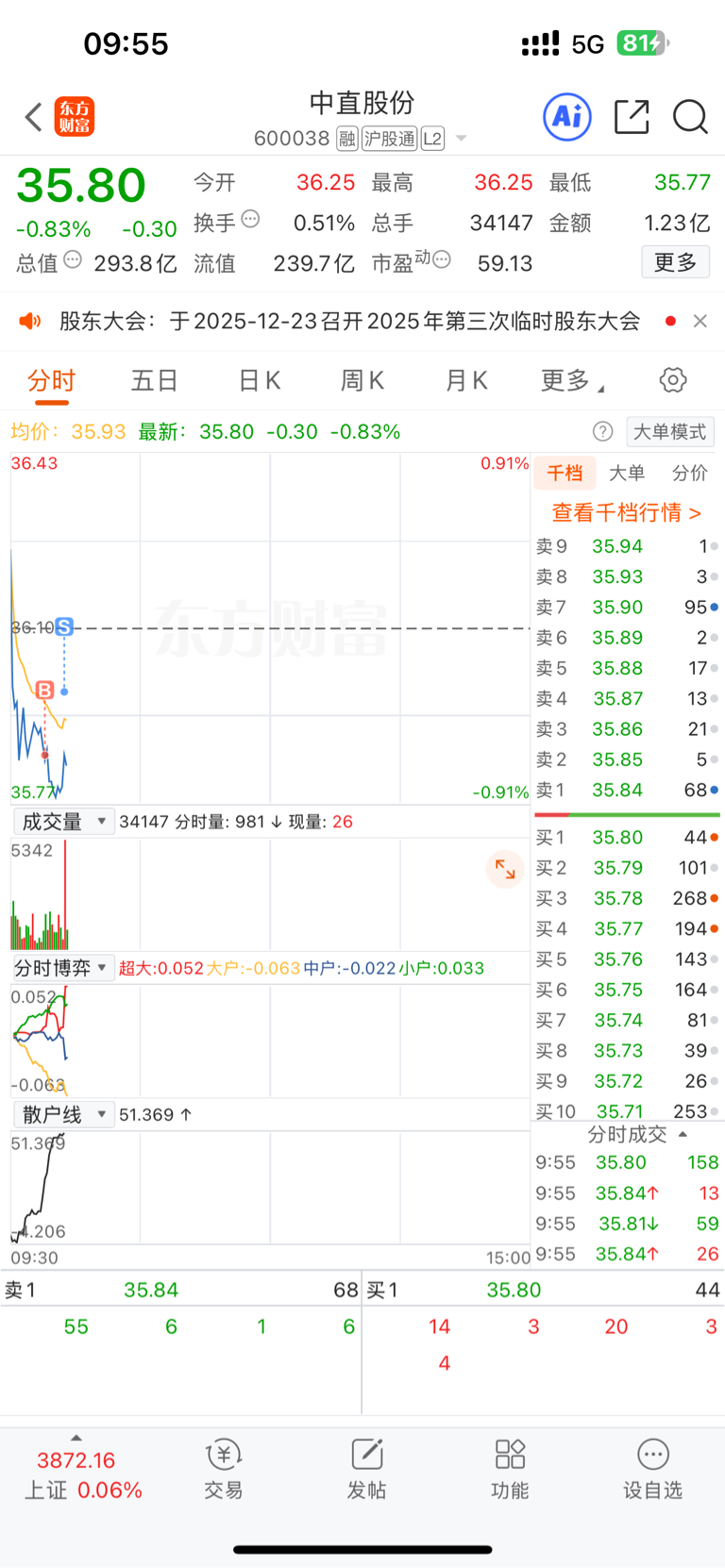Close the shareholder meeting announcement bar
725x1568 pixels.
pos(700,322)
